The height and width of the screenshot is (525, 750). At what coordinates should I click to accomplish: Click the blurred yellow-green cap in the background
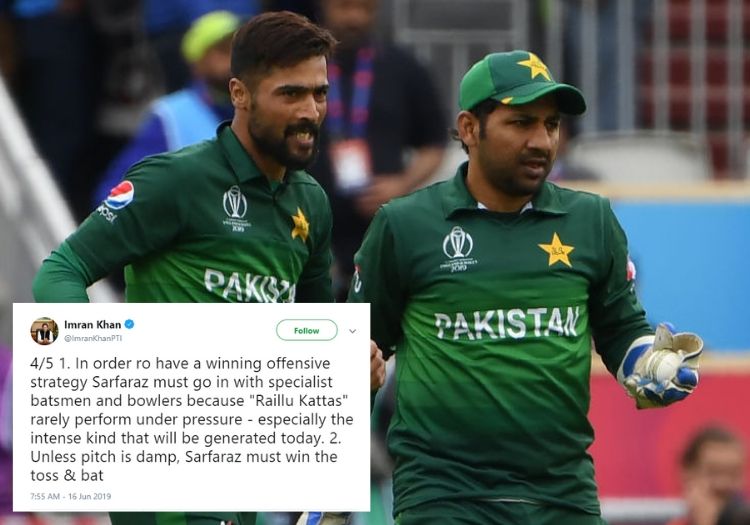tap(210, 36)
